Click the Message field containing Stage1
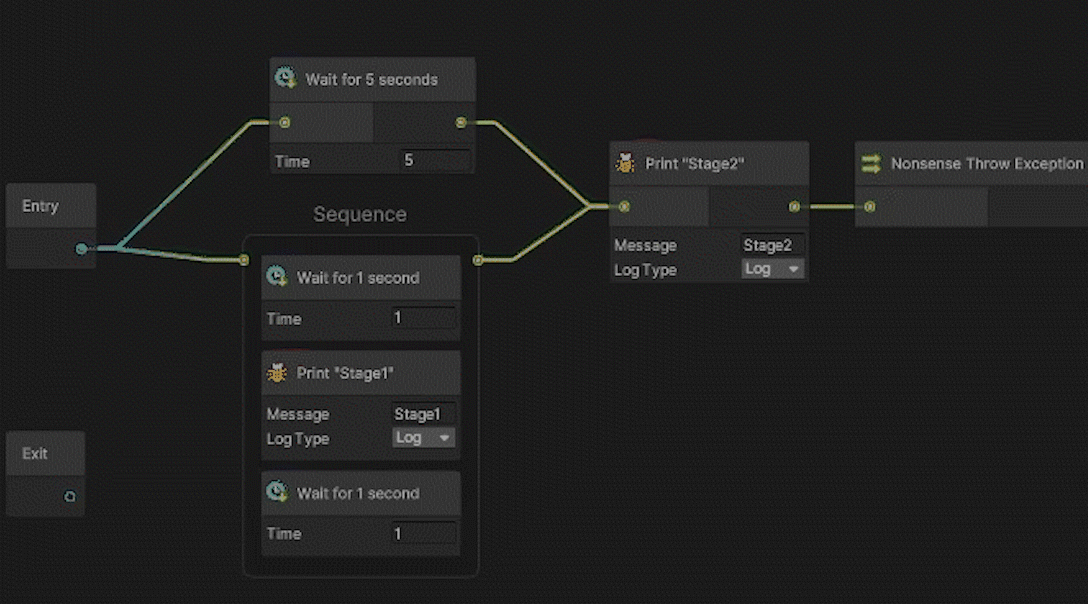This screenshot has width=1088, height=604. point(424,414)
